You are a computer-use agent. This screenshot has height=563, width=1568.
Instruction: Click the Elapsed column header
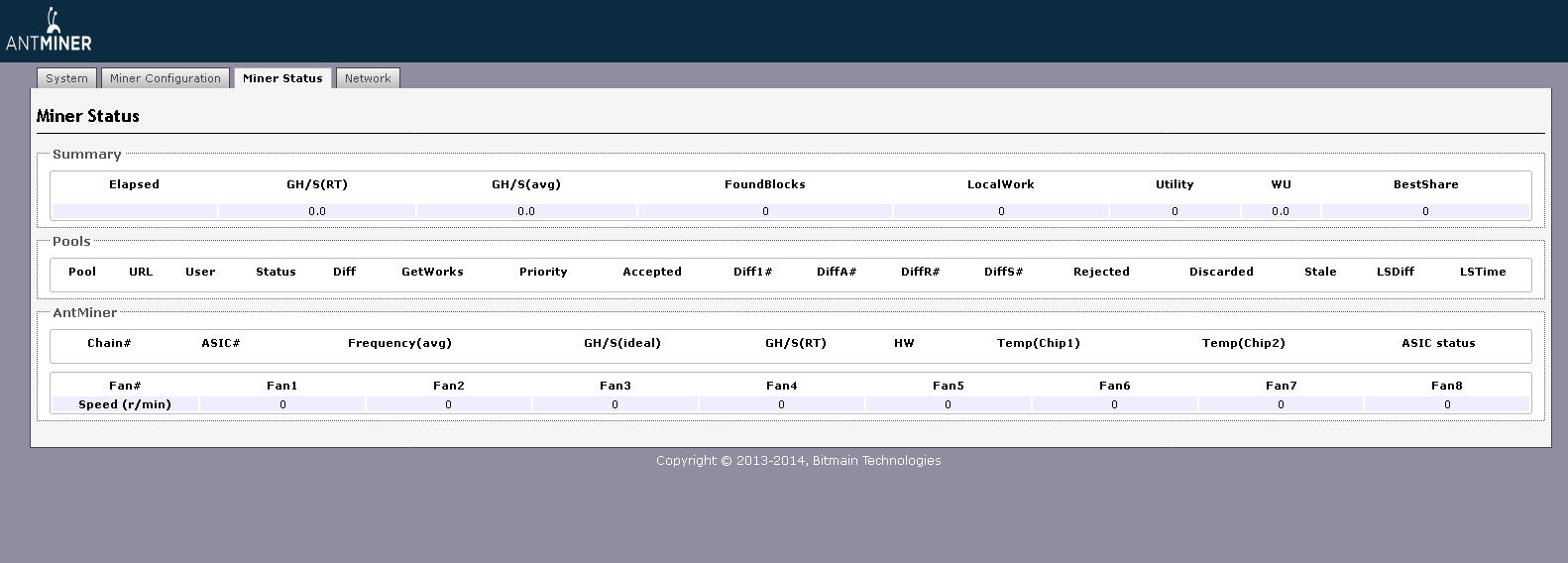(x=134, y=184)
